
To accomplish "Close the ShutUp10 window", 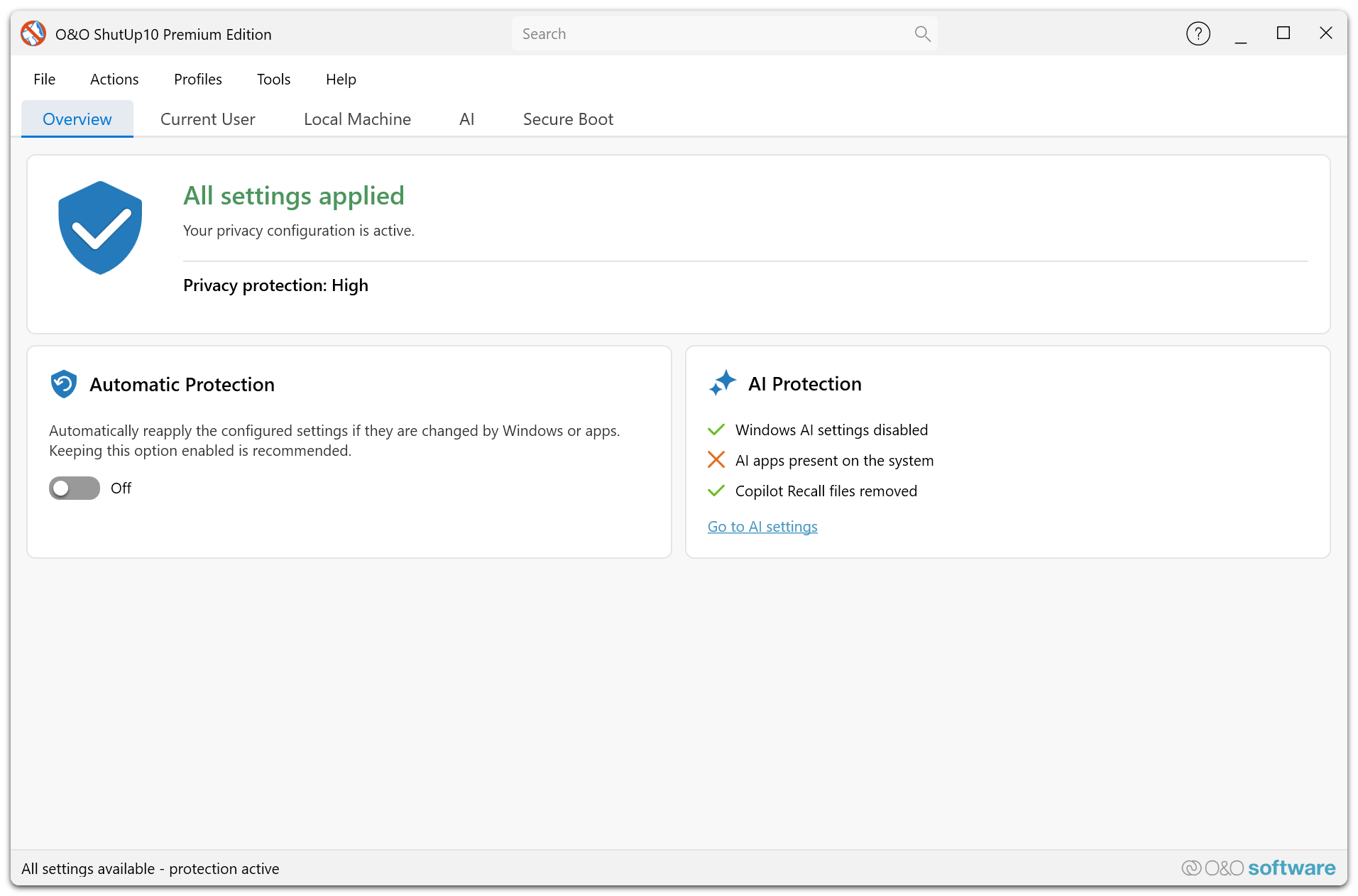I will [x=1325, y=33].
